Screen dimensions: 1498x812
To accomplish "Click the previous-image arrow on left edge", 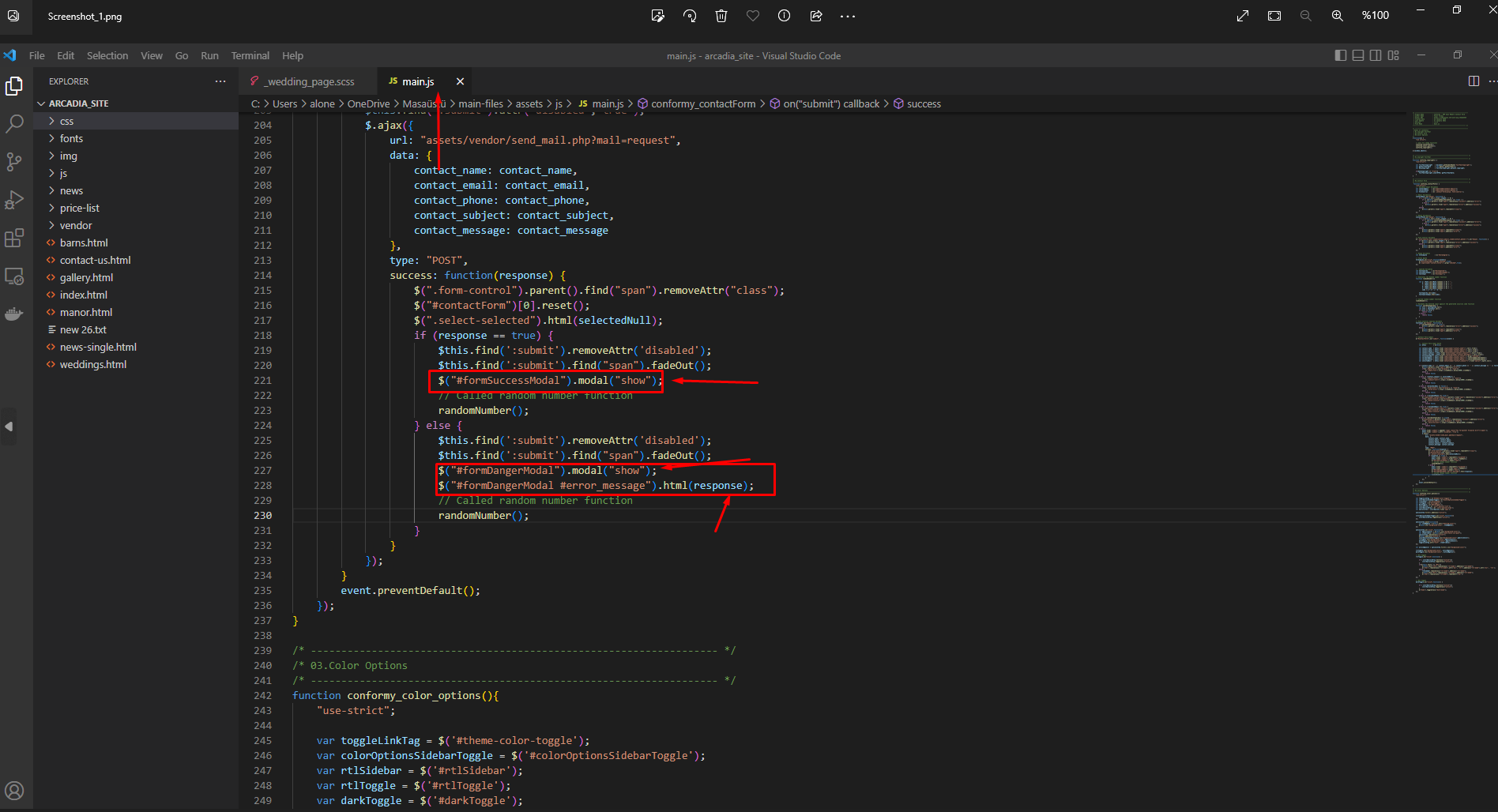I will pos(9,427).
